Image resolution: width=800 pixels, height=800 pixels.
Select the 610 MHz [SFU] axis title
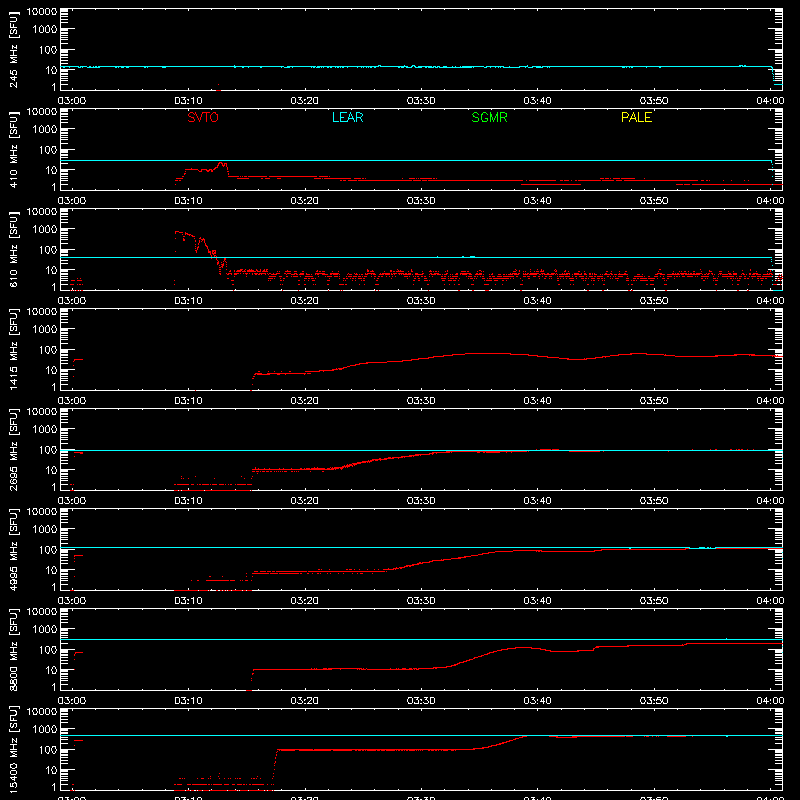point(13,249)
